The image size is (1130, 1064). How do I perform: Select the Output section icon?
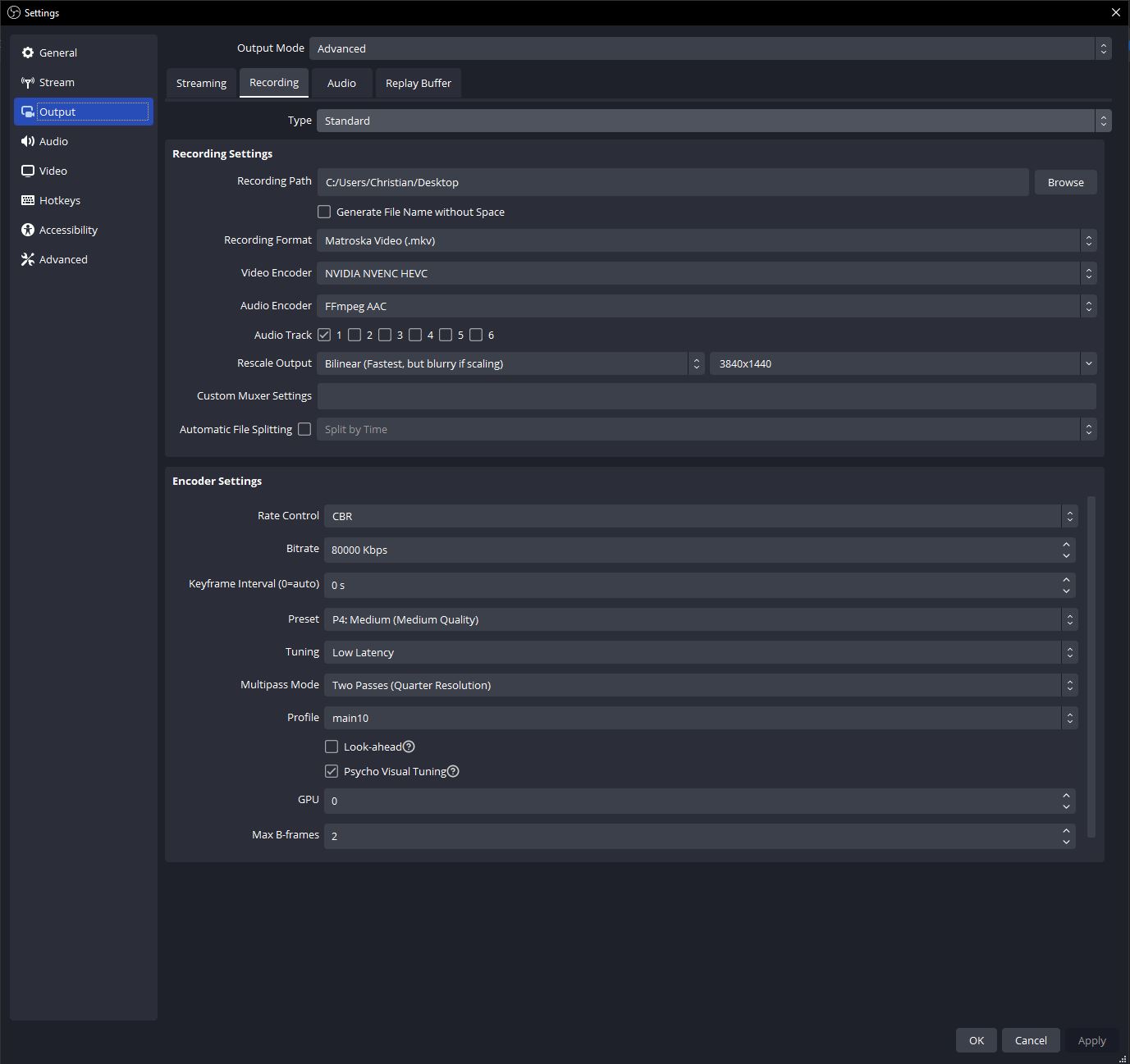(28, 112)
